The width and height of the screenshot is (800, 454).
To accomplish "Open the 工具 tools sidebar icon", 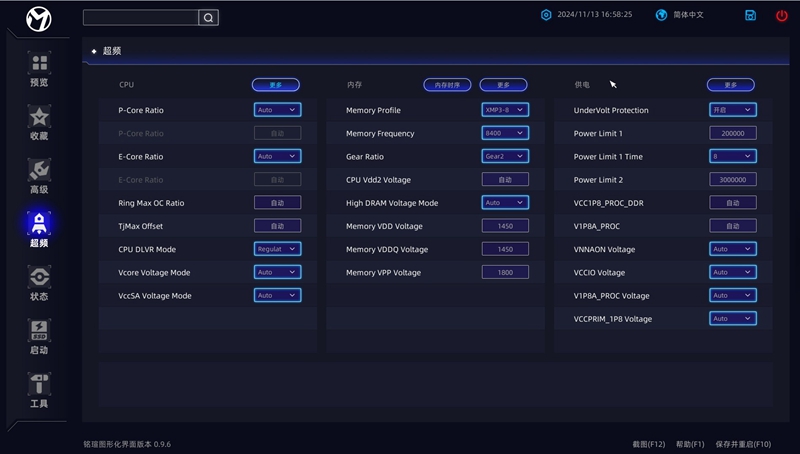I will (x=39, y=390).
